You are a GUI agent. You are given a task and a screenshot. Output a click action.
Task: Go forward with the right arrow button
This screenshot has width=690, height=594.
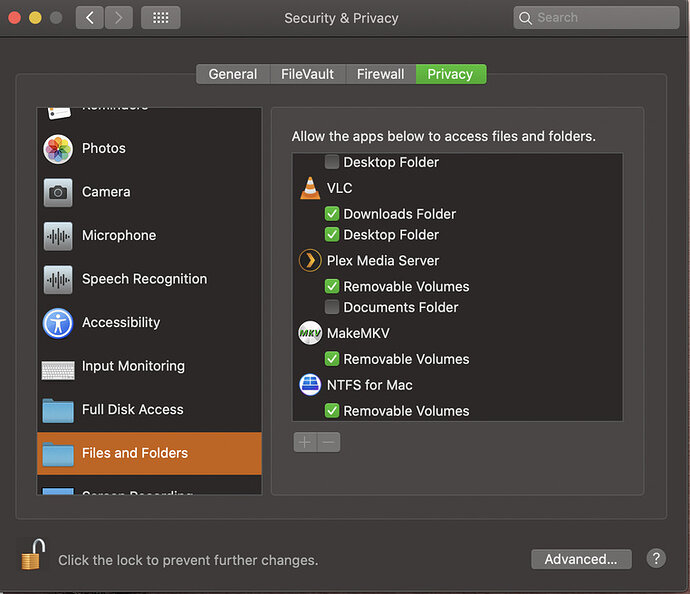118,18
